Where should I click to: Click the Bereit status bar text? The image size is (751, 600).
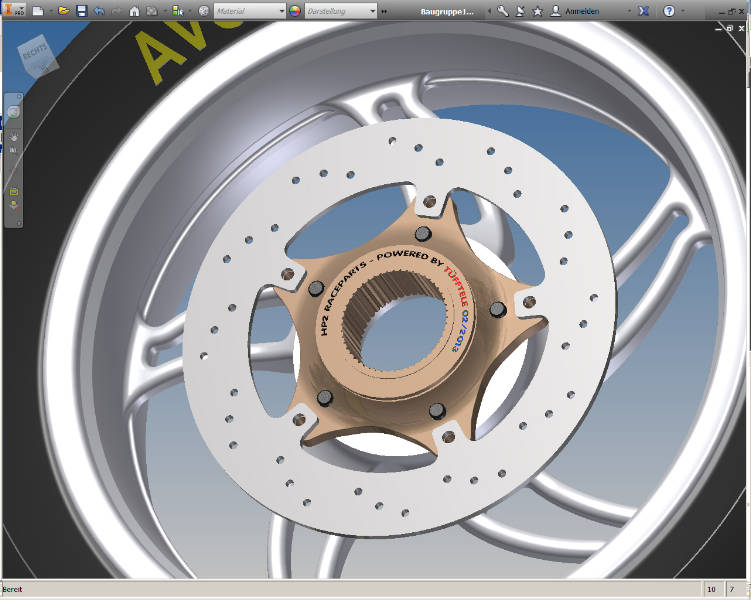click(12, 589)
